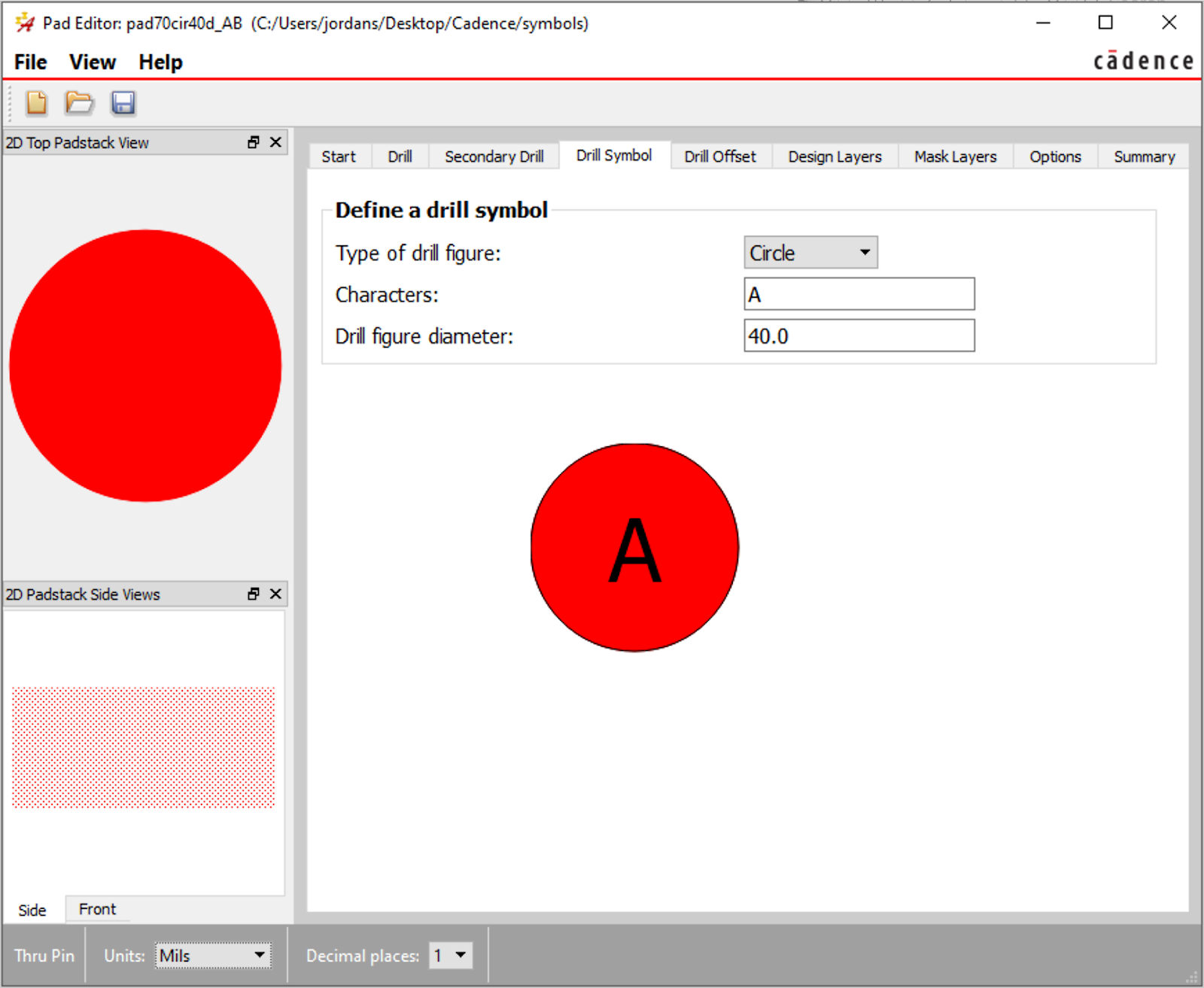The height and width of the screenshot is (988, 1204).
Task: Open the Units Mils dropdown
Action: click(213, 956)
